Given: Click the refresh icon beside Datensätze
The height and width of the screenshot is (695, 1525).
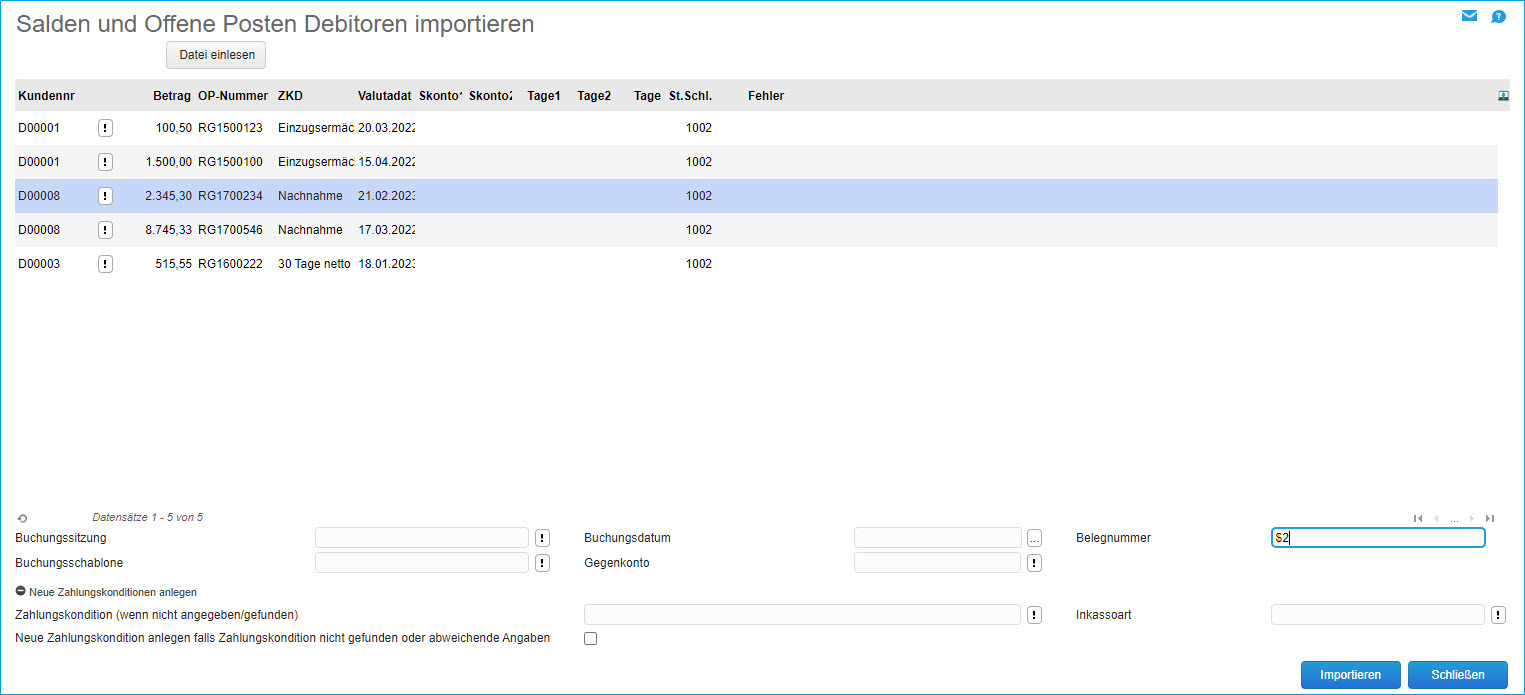Looking at the screenshot, I should pos(22,518).
